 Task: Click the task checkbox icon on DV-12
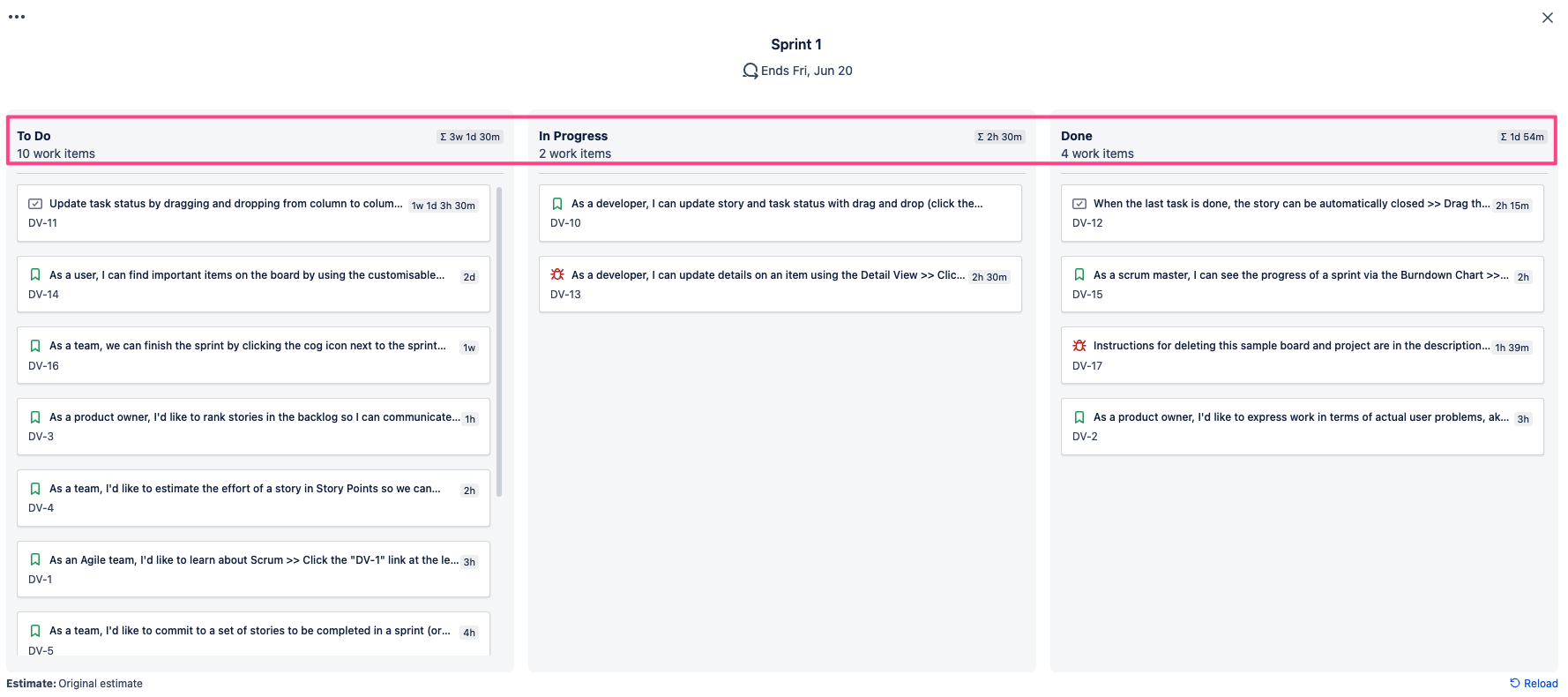pos(1079,204)
